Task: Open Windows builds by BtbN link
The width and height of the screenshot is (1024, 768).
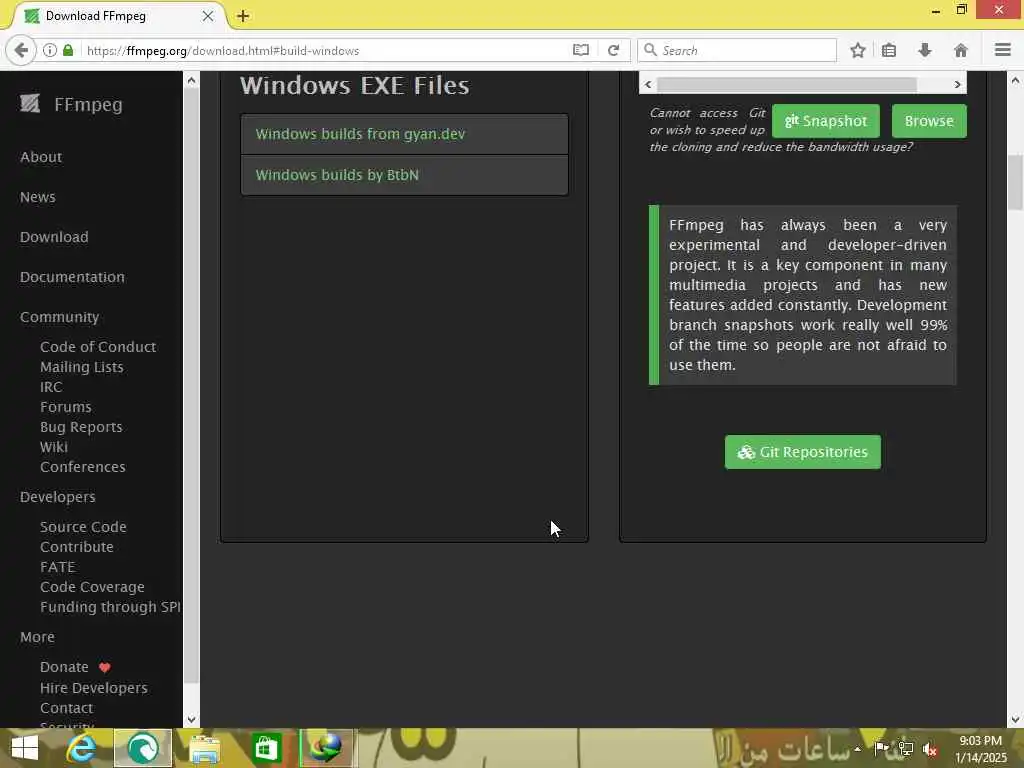Action: (x=337, y=175)
